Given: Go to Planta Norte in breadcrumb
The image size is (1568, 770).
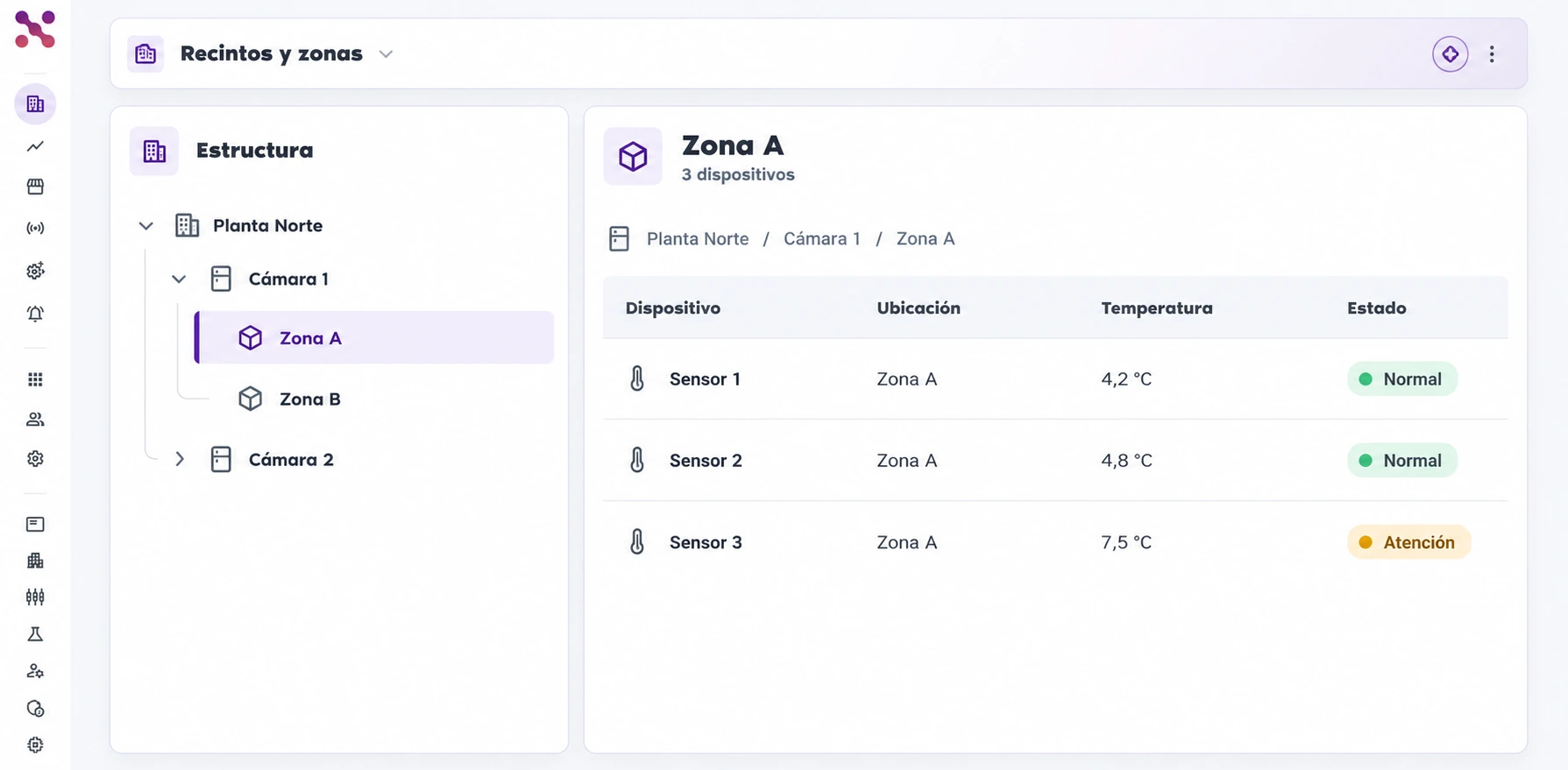Looking at the screenshot, I should (698, 239).
